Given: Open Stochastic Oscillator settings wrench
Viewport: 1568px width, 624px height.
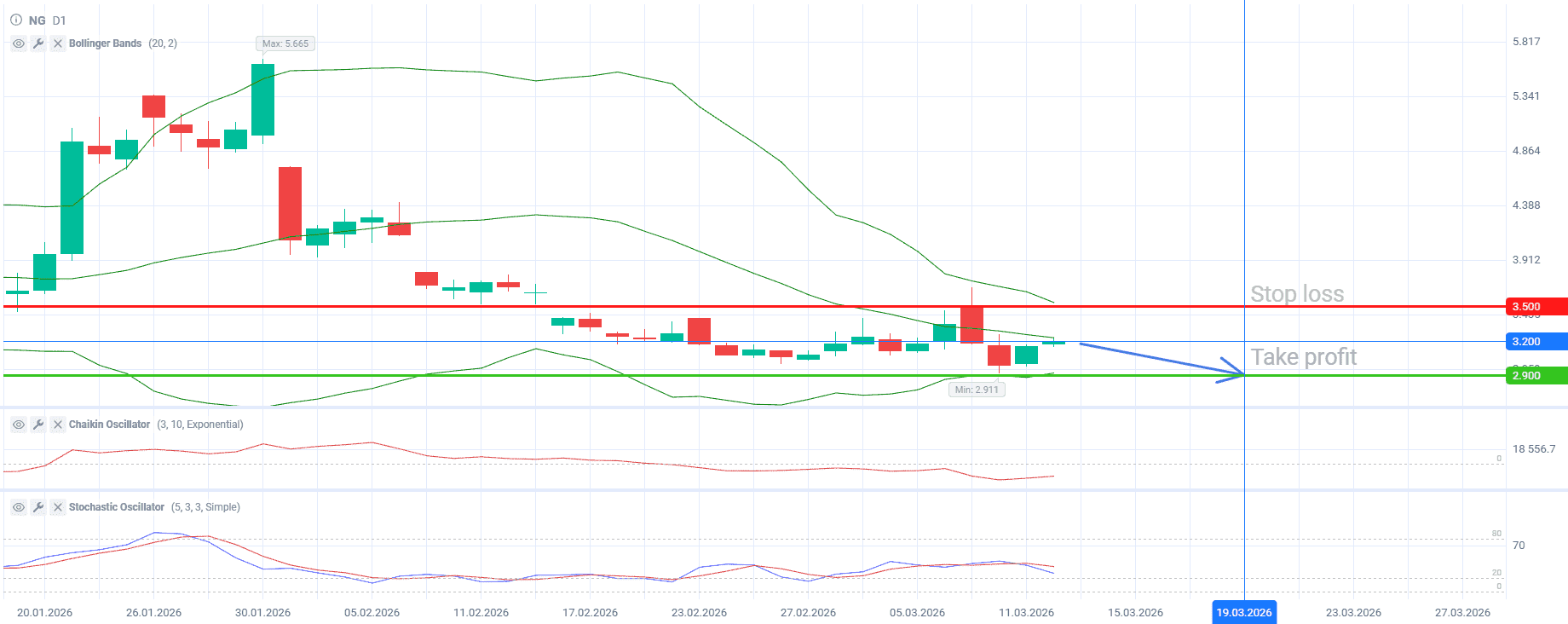Looking at the screenshot, I should tap(38, 507).
